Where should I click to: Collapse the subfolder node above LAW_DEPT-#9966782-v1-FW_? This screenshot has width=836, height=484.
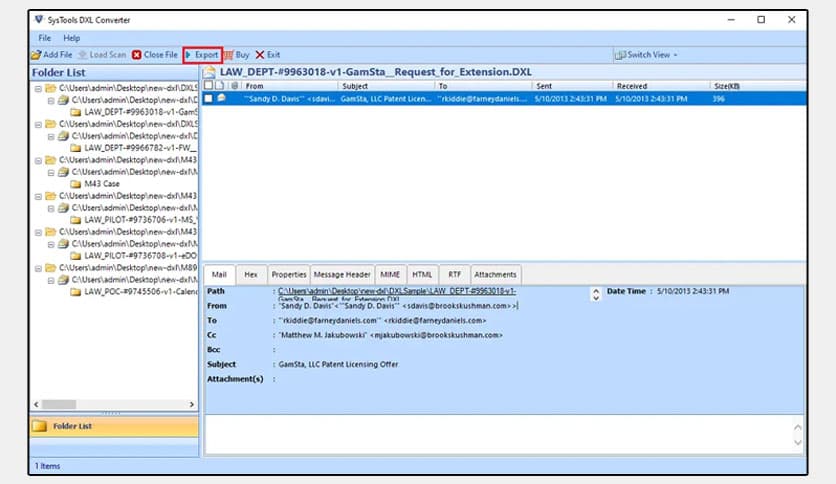click(51, 136)
